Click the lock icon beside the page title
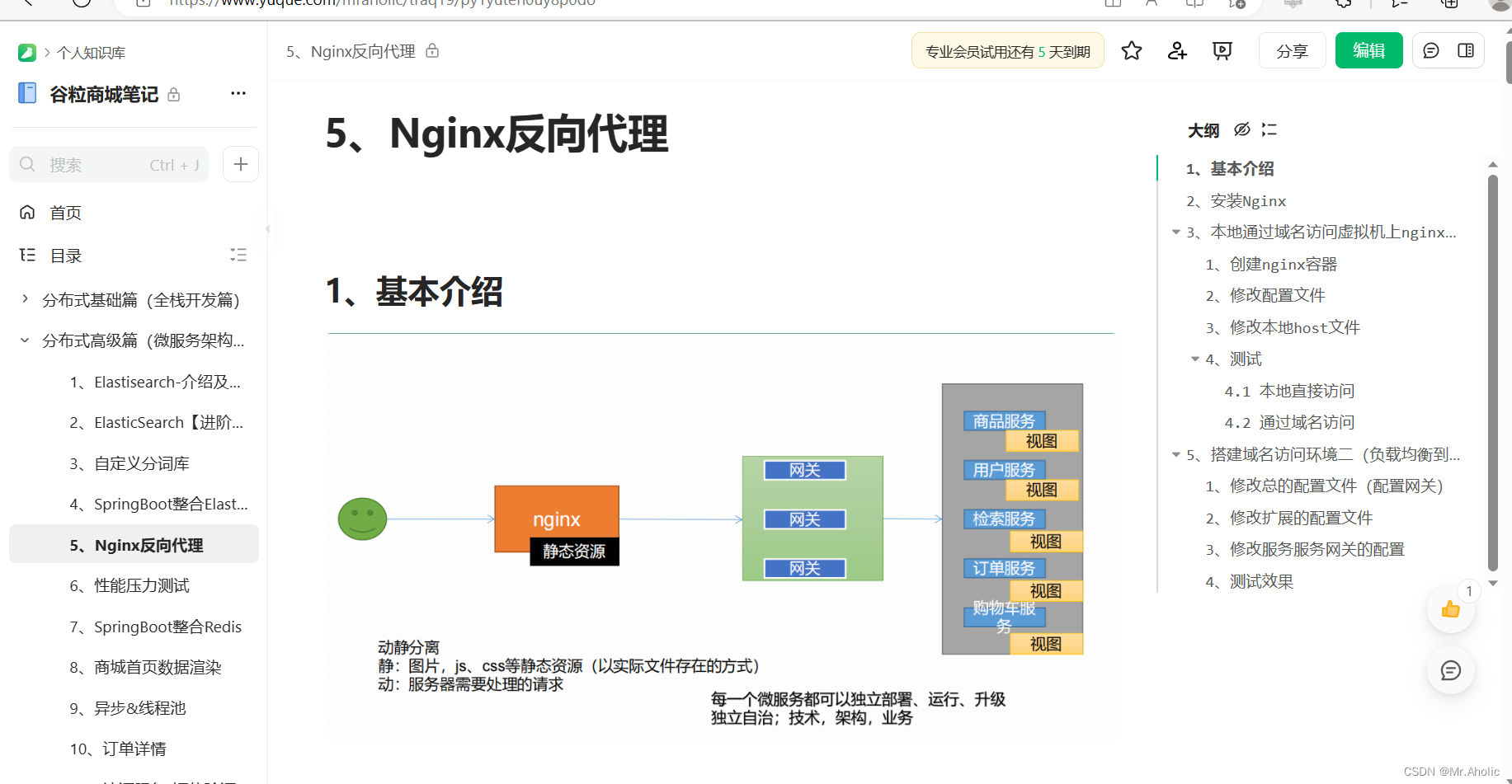 click(x=432, y=50)
